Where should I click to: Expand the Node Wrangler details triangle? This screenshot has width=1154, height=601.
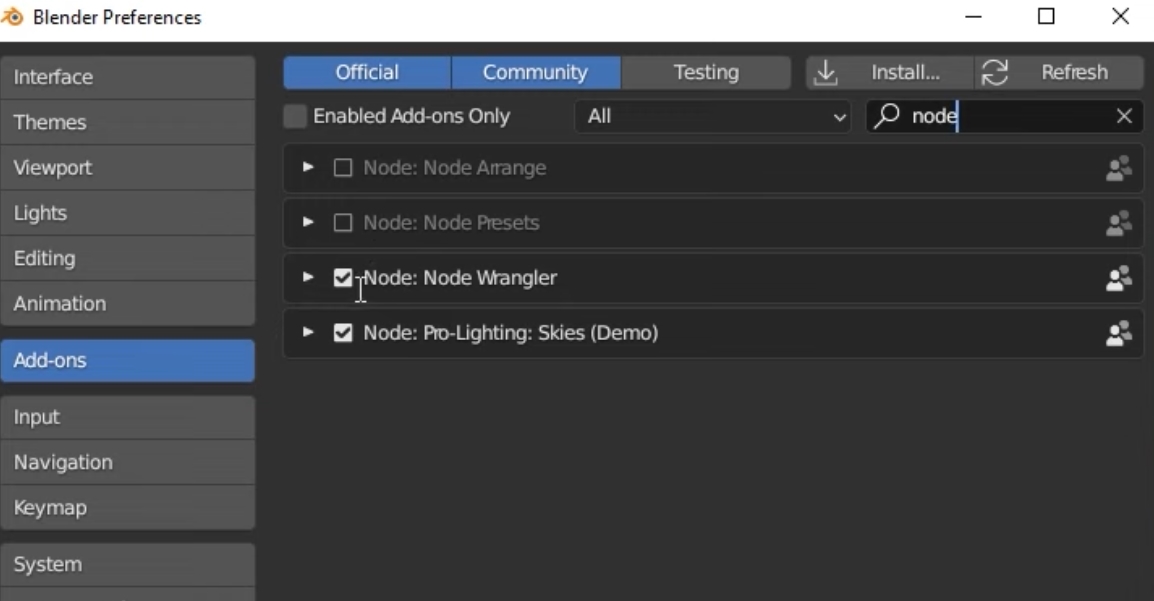coord(308,277)
